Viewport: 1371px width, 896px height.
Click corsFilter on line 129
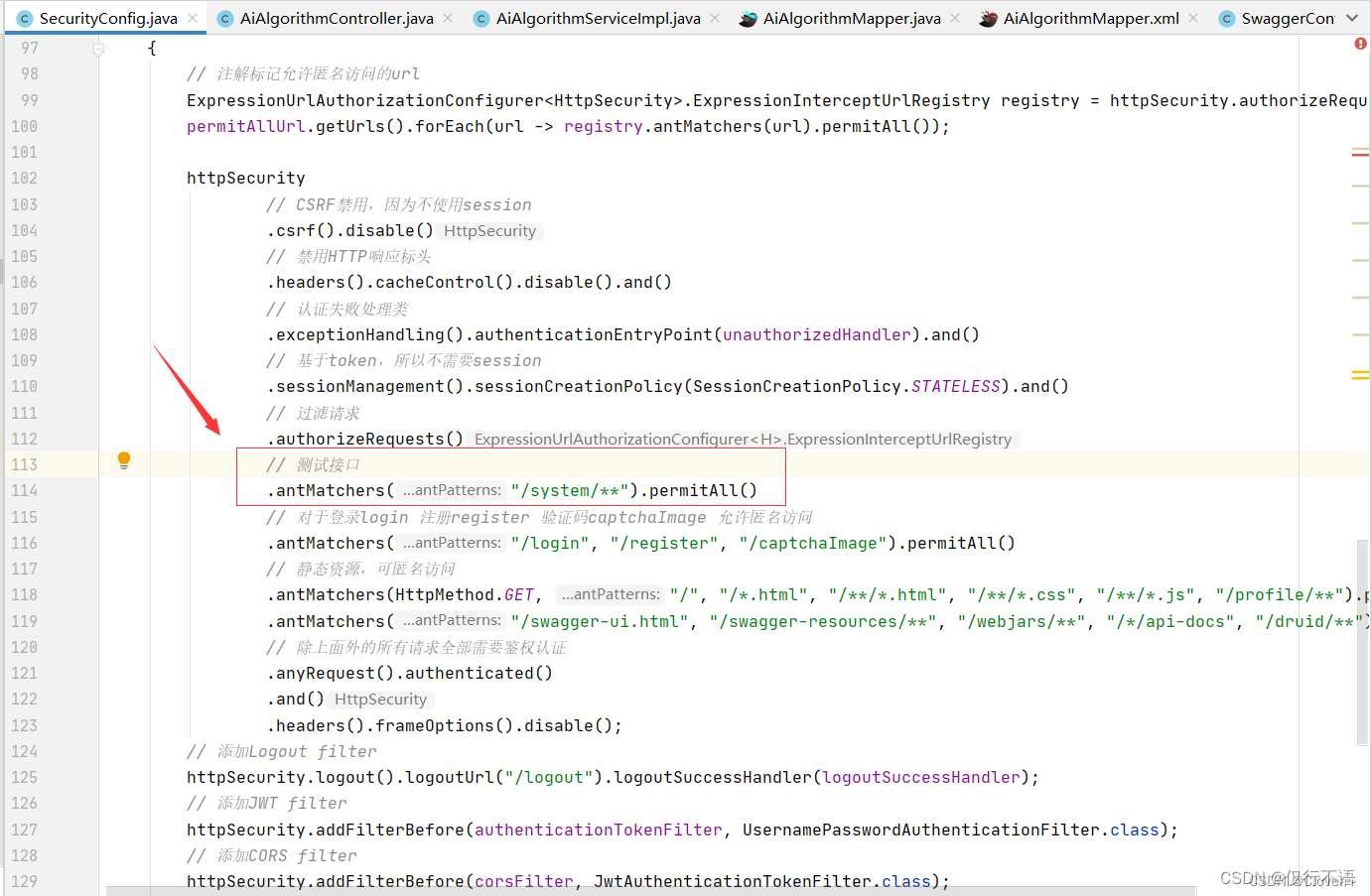[524, 881]
